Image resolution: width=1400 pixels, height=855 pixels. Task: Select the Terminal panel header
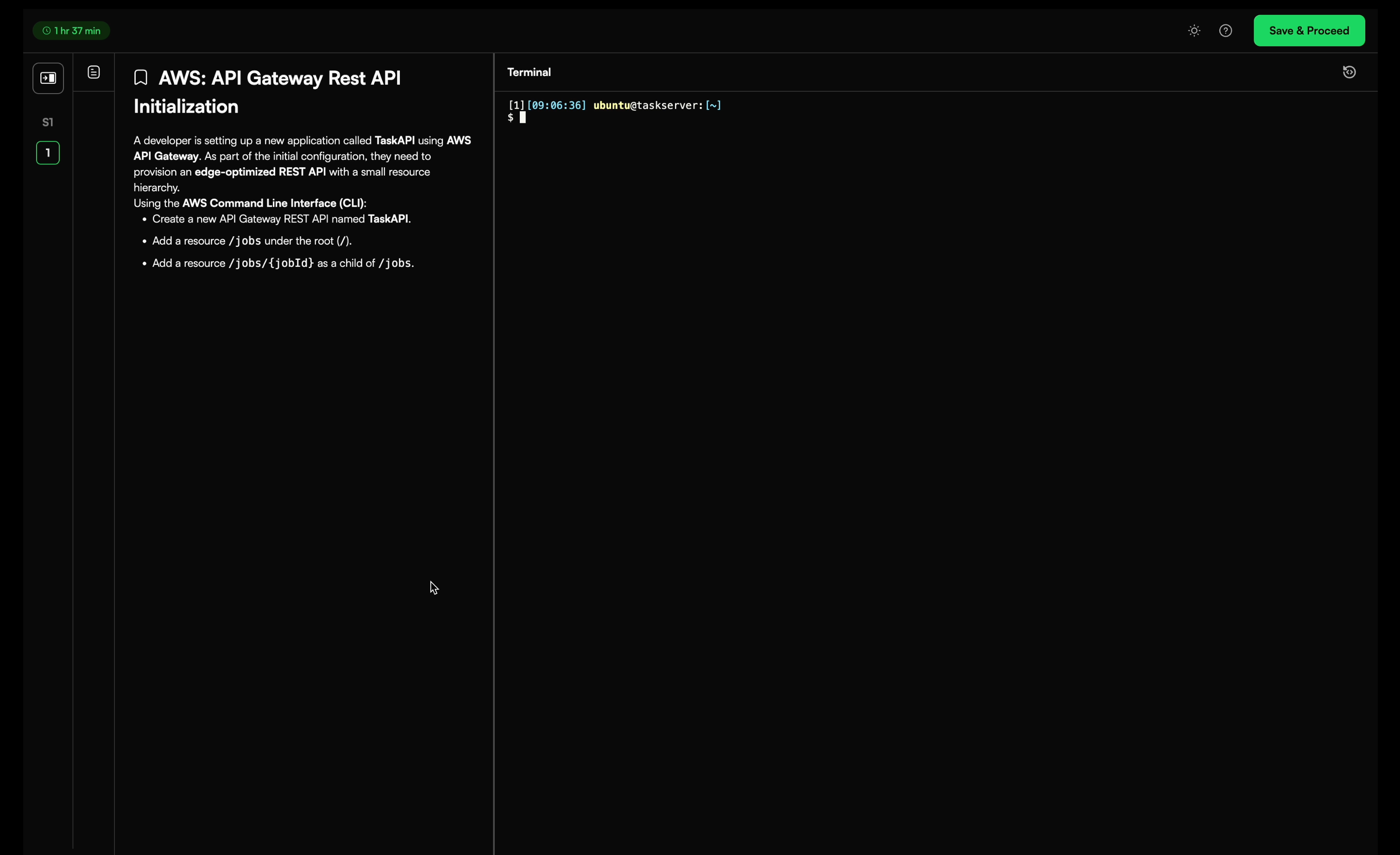529,72
